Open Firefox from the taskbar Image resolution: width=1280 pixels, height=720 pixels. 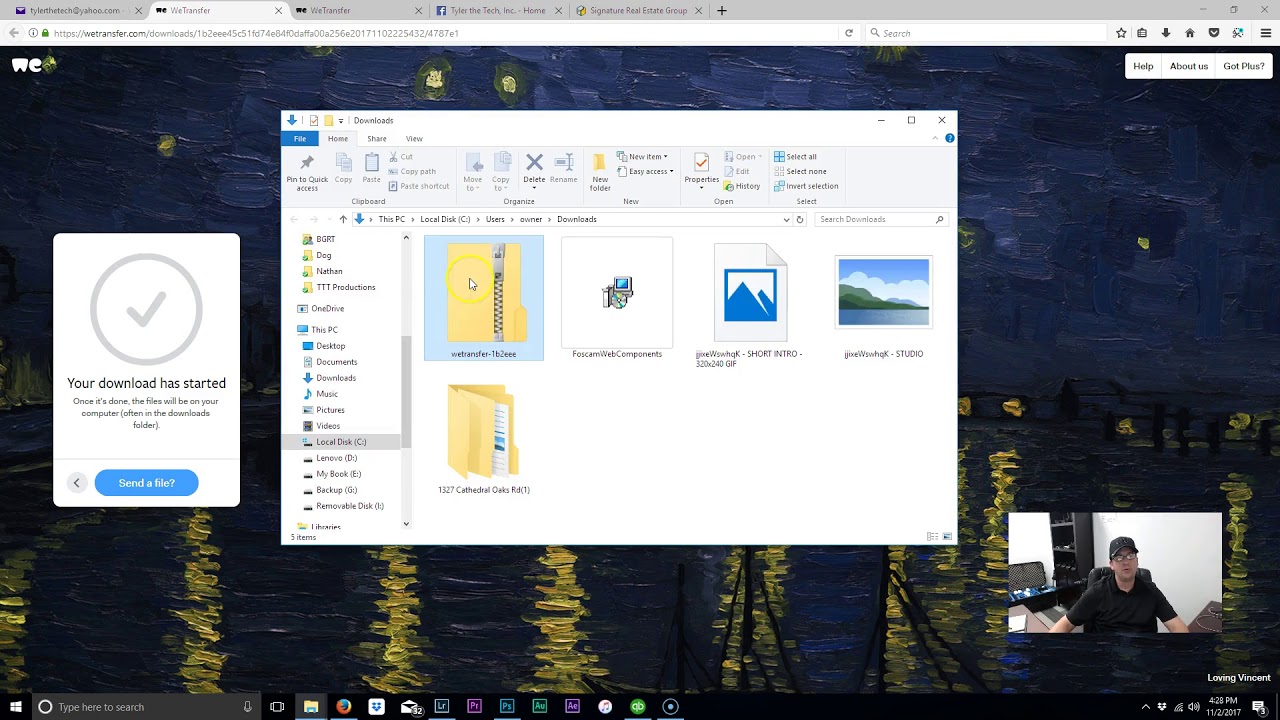click(x=343, y=706)
